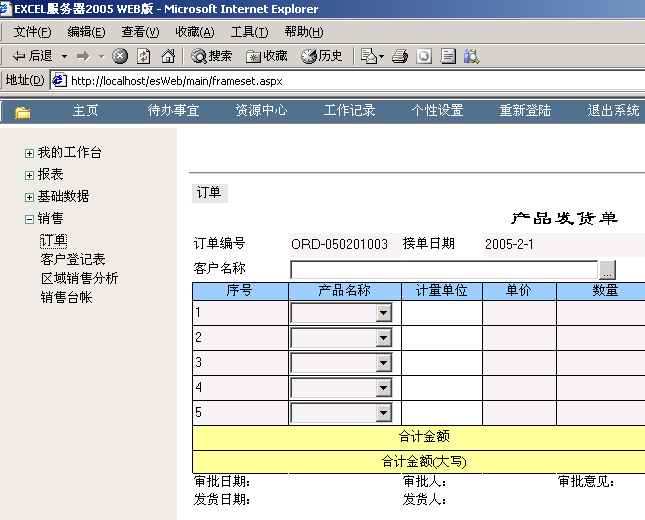This screenshot has height=520, width=645.
Task: Open product name dropdown in row 1
Action: coord(383,313)
